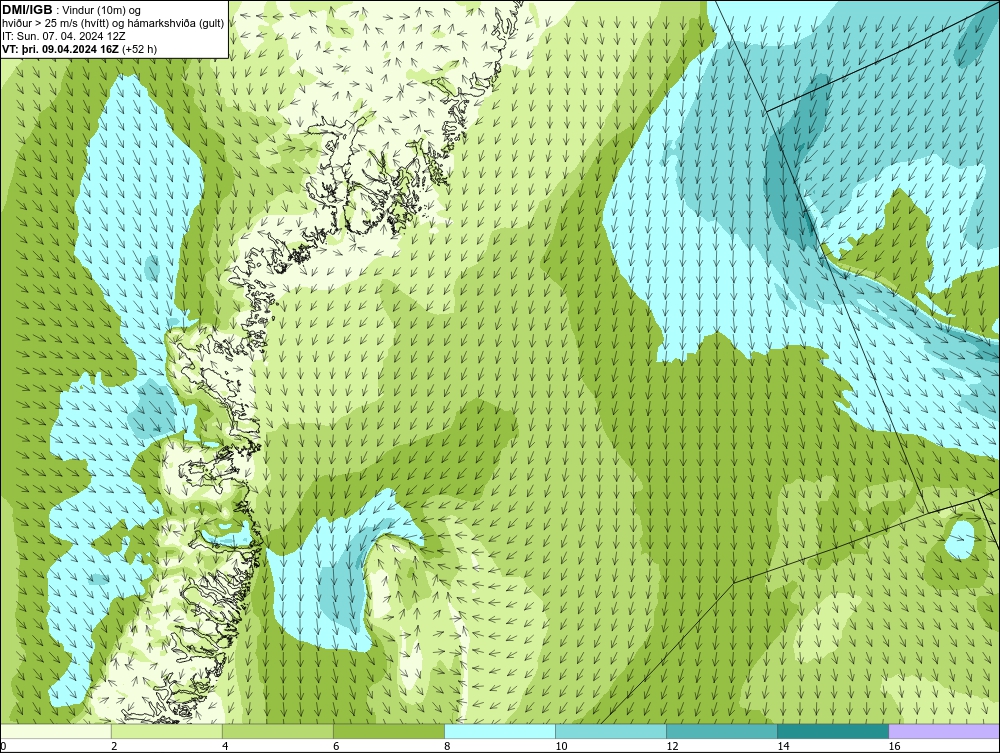Click the "Vindur (10m) og" text
The image size is (1000, 753).
[102, 10]
